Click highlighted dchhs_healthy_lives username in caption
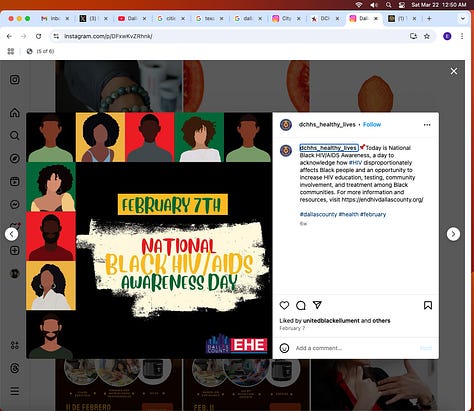474x411 pixels. point(329,148)
